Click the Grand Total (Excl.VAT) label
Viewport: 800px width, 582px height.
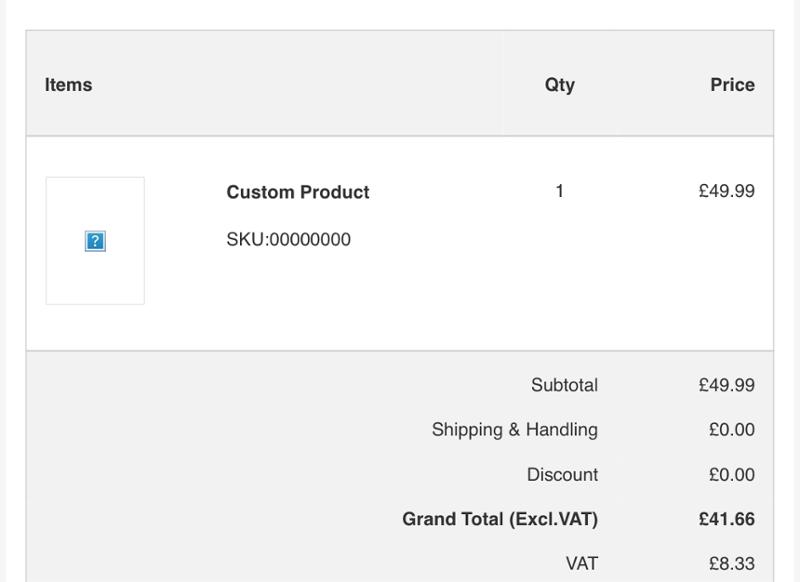pyautogui.click(x=499, y=520)
